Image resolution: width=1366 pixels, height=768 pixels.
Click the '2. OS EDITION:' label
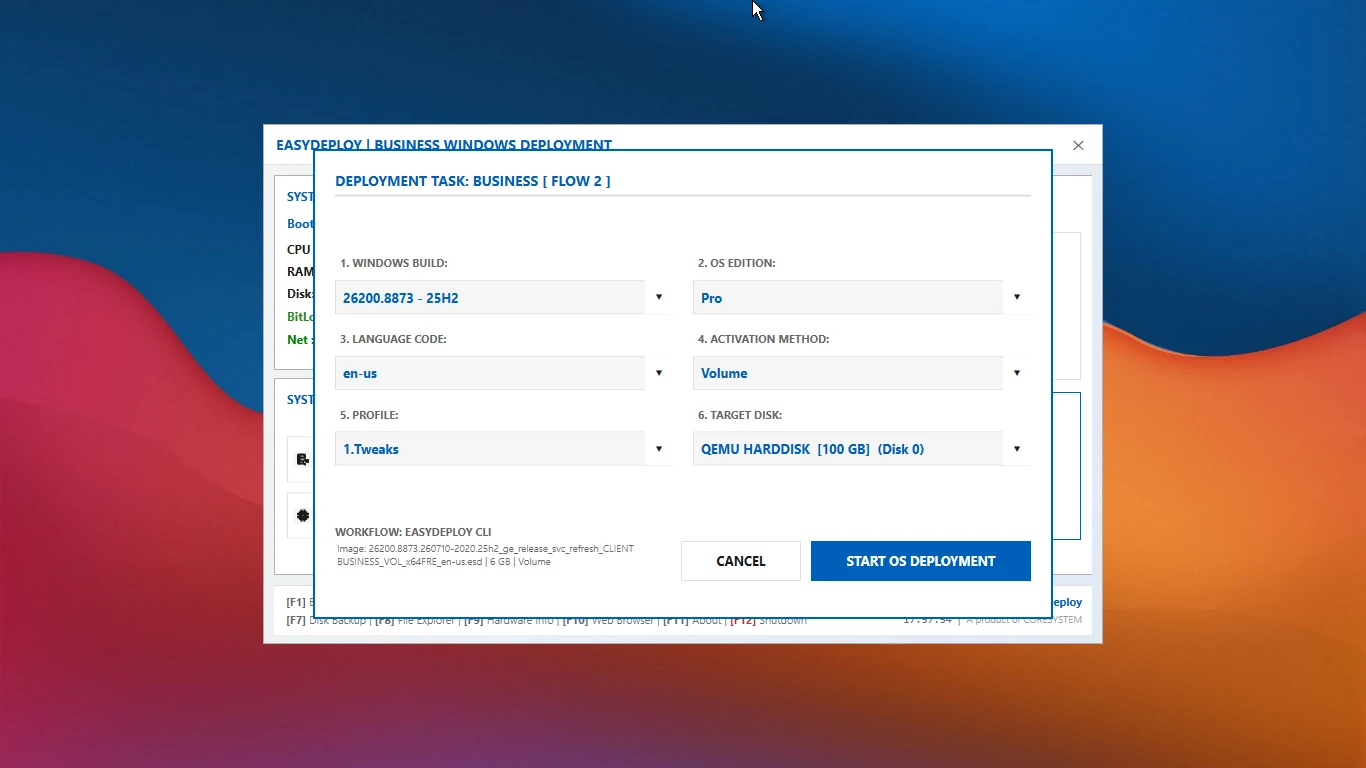click(737, 263)
